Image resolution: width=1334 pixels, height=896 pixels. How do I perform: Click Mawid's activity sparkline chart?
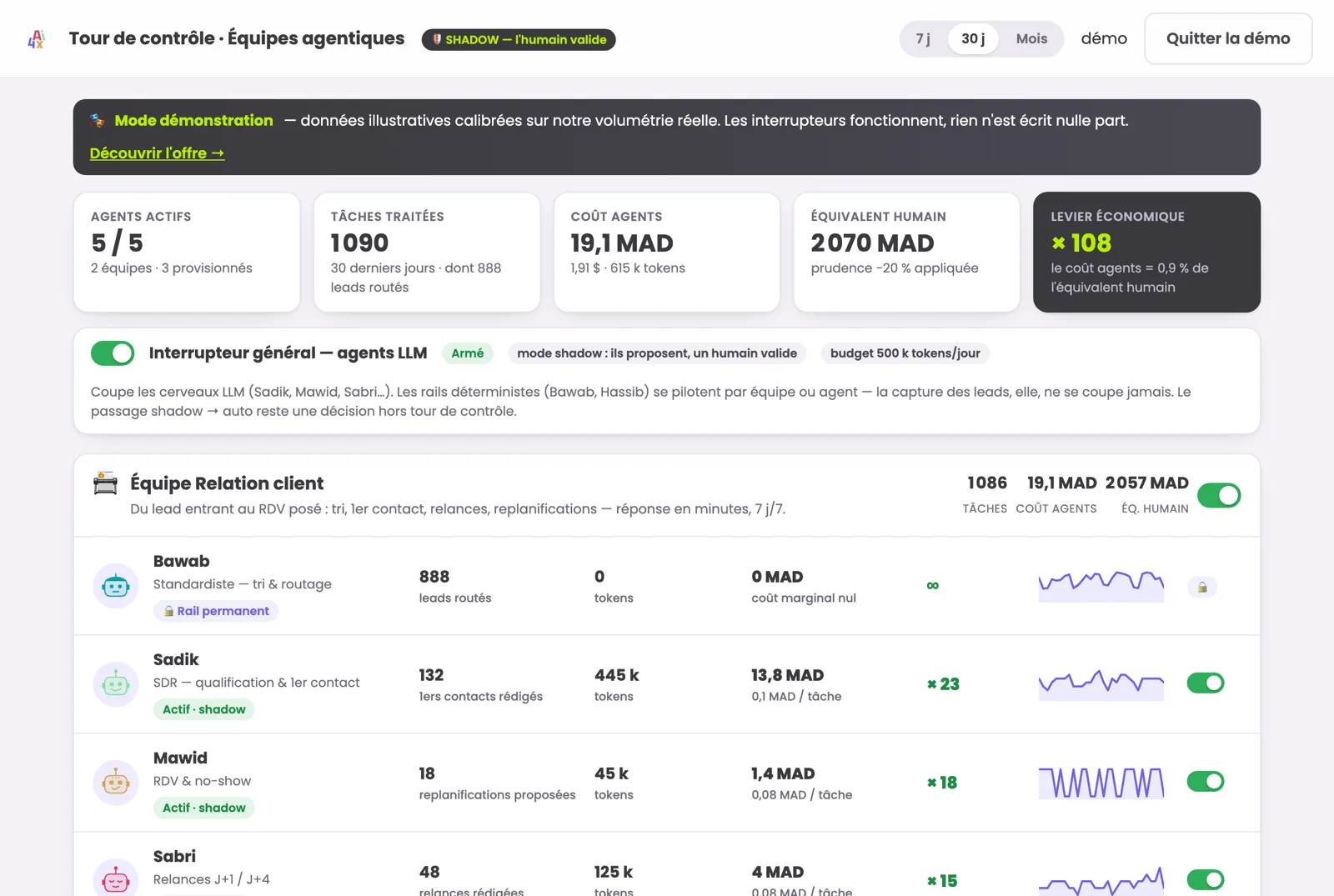(1101, 783)
